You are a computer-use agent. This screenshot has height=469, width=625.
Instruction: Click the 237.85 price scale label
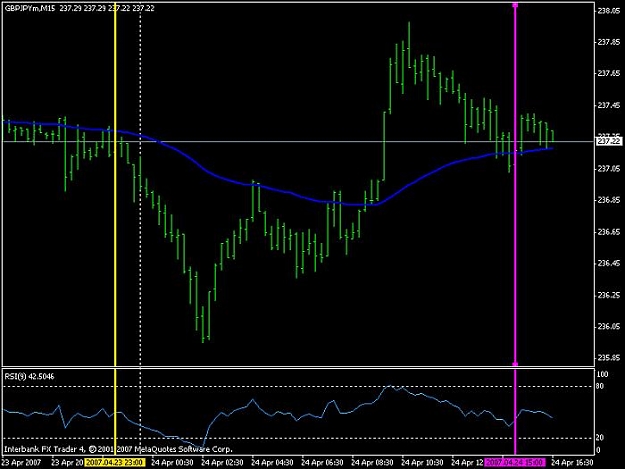tap(609, 42)
